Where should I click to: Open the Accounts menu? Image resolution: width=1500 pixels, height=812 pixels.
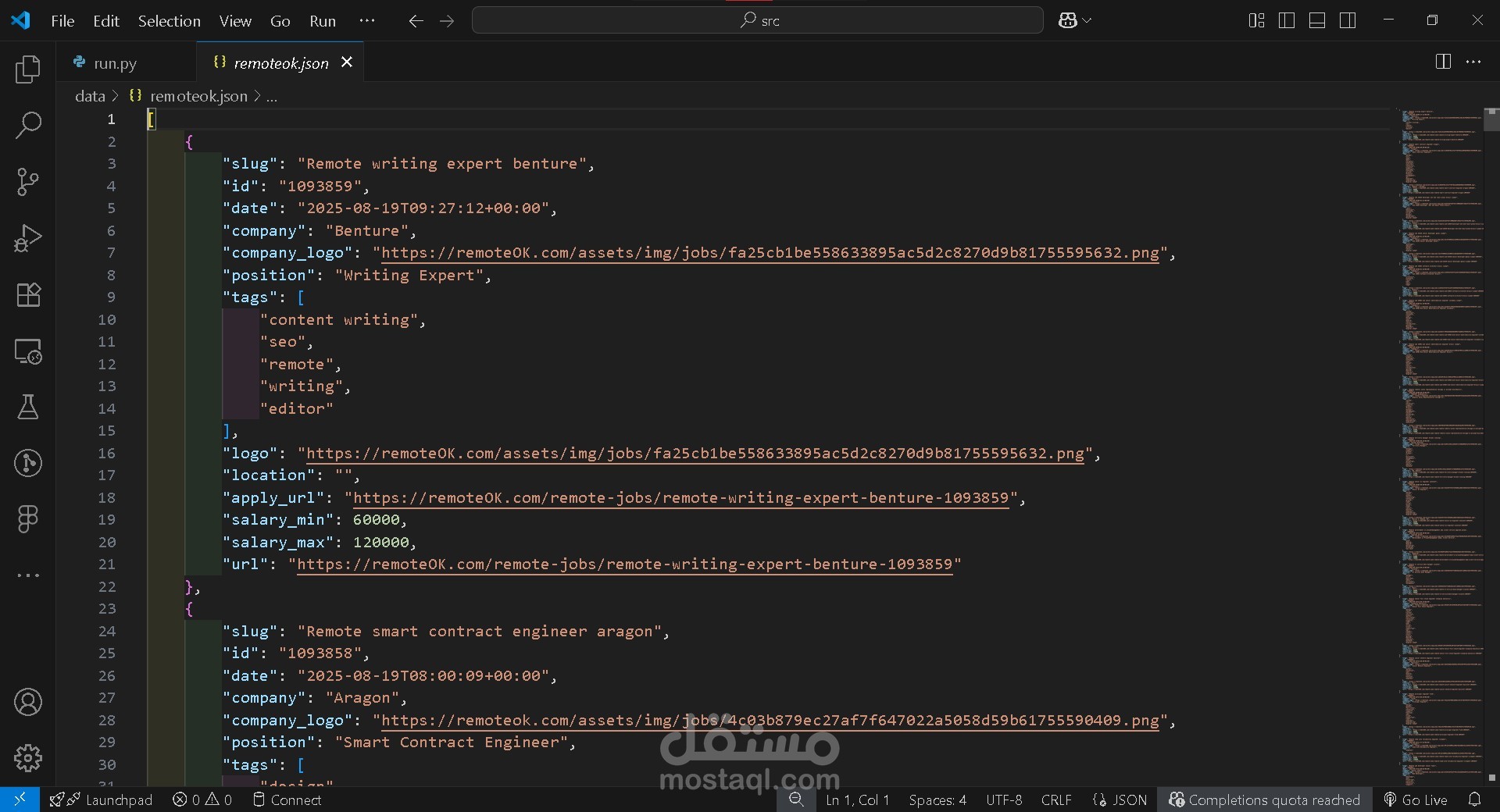point(28,702)
